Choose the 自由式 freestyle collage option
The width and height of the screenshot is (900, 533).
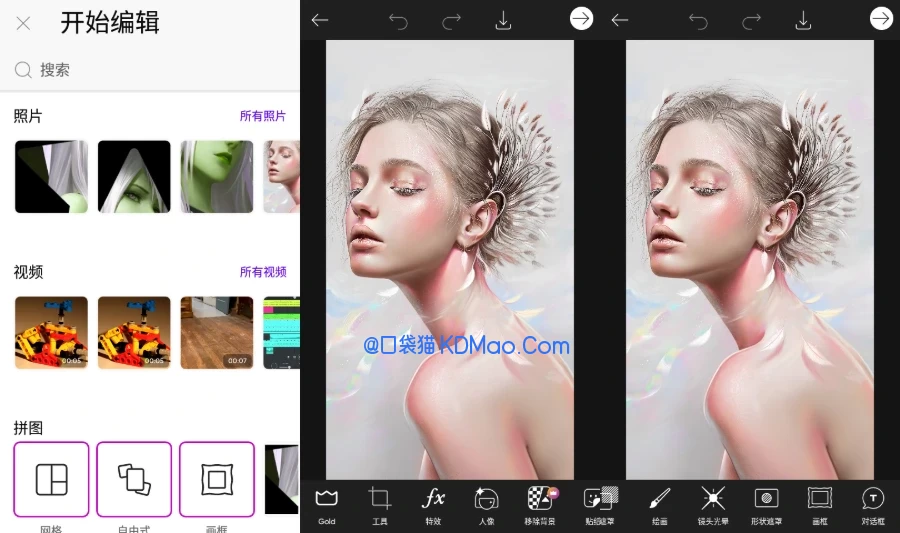[x=134, y=479]
